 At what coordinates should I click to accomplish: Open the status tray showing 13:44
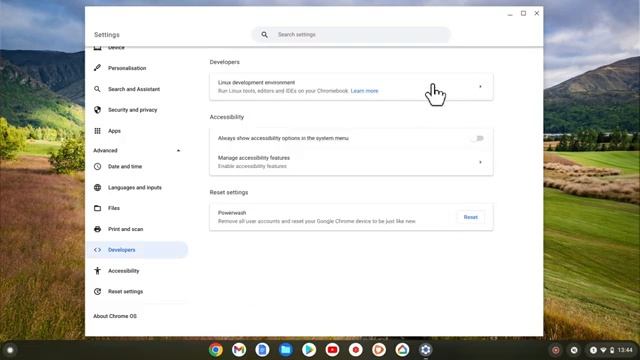pos(611,350)
